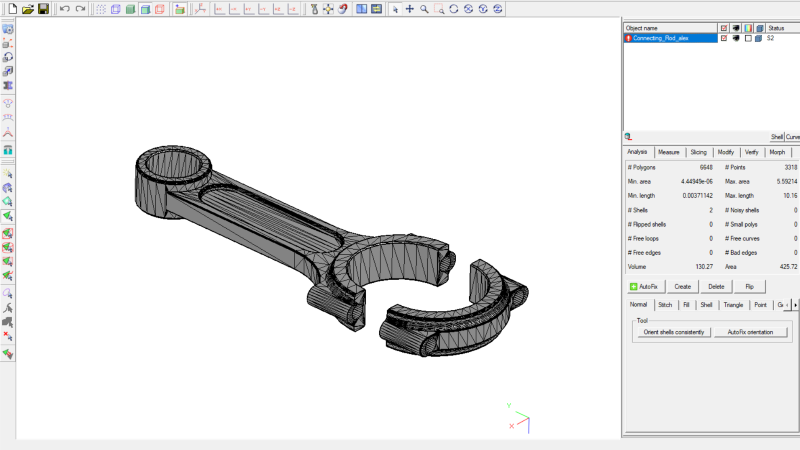Open a file with the folder icon

[28, 9]
